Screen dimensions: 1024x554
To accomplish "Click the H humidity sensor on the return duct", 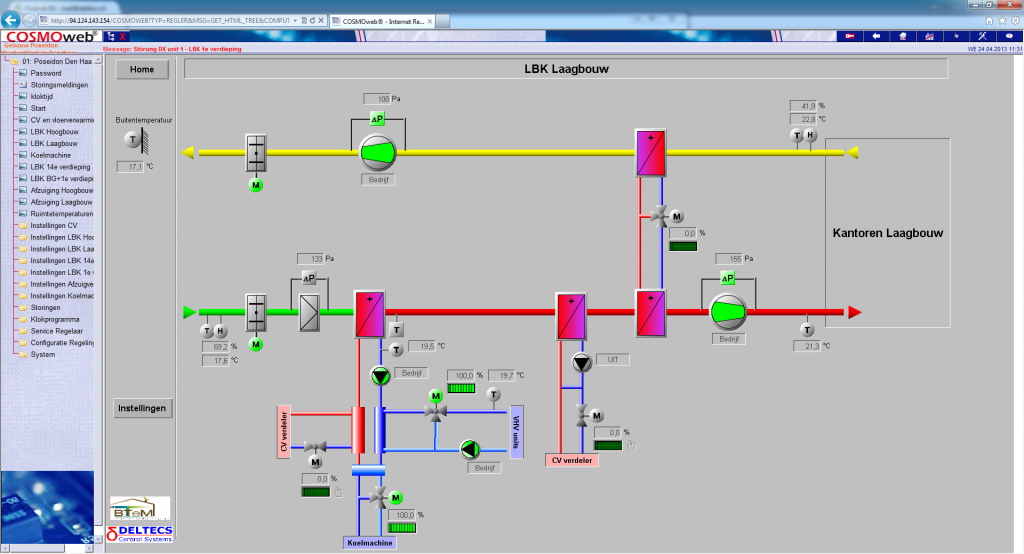I will coord(810,135).
